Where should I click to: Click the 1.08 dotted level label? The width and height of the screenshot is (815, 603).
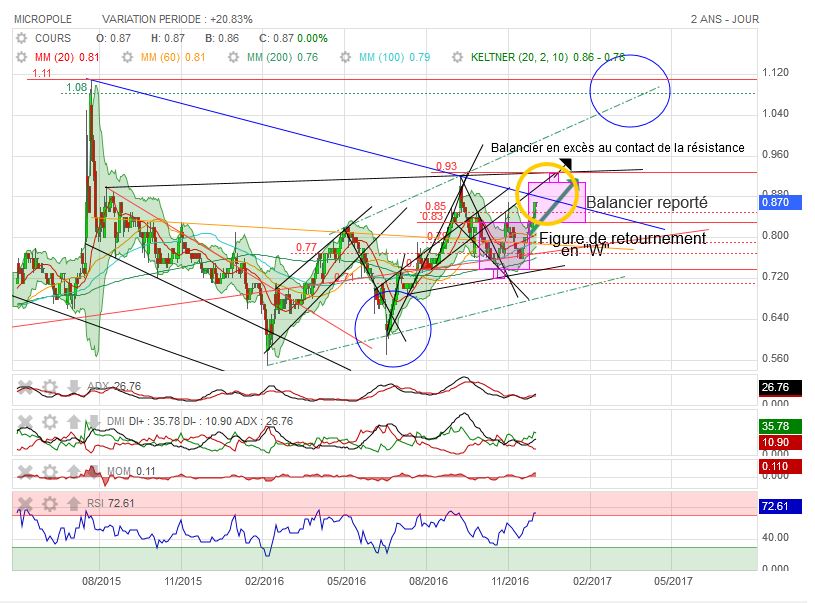pos(77,87)
